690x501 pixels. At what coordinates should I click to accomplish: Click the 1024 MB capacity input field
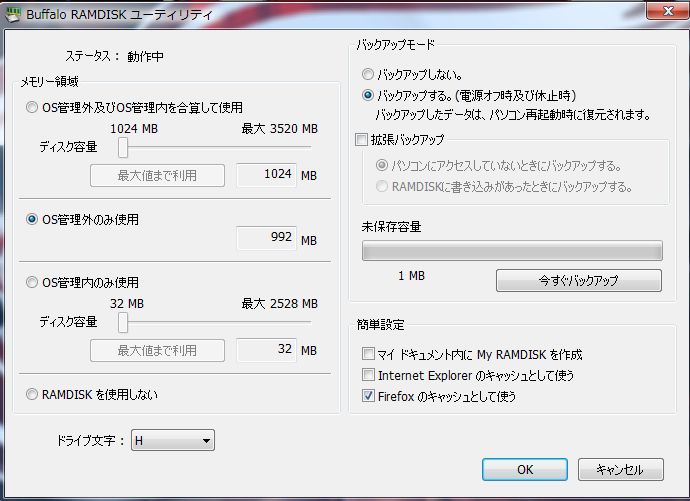267,175
